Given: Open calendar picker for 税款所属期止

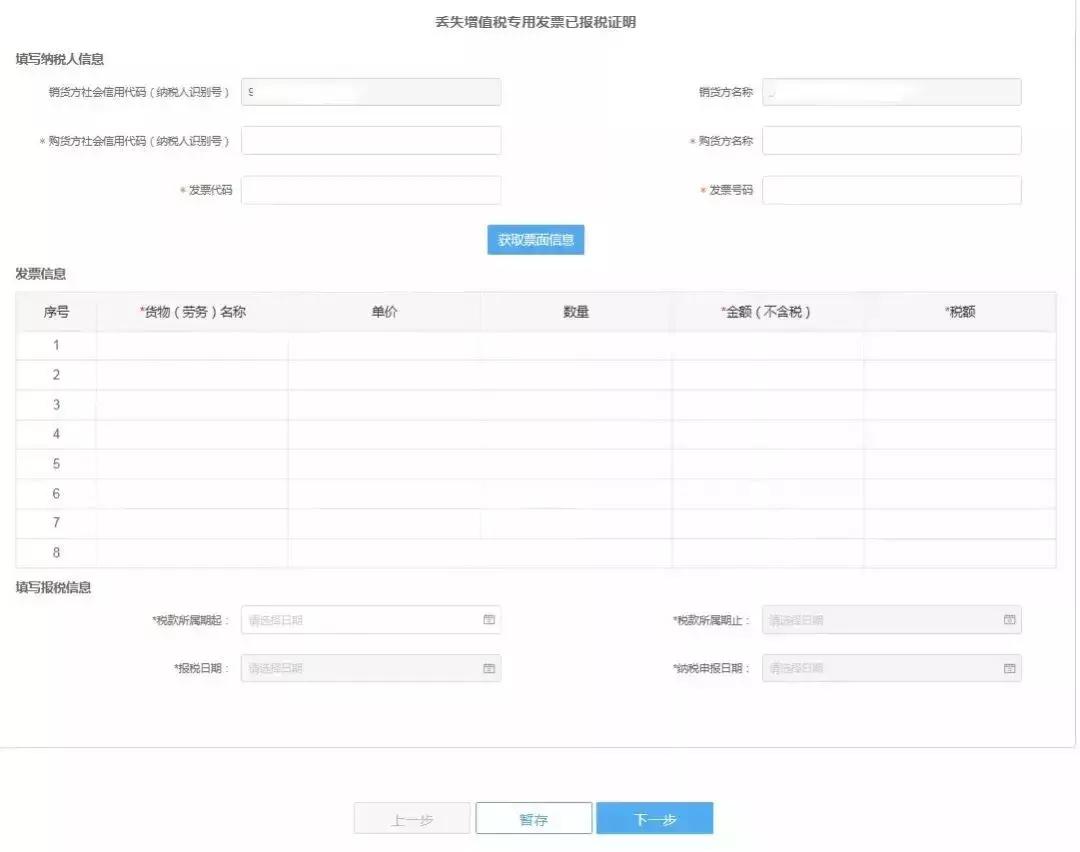Looking at the screenshot, I should (x=1009, y=619).
